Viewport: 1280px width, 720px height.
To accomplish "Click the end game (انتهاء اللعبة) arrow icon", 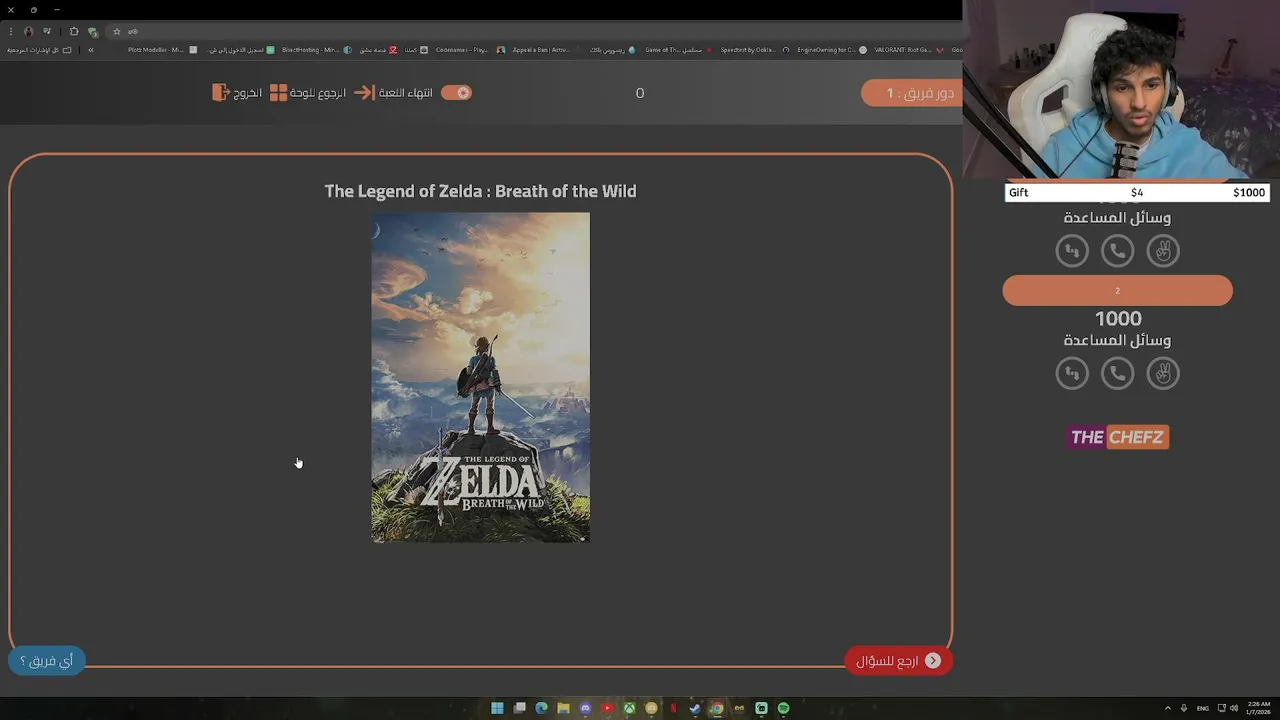I will [x=364, y=92].
